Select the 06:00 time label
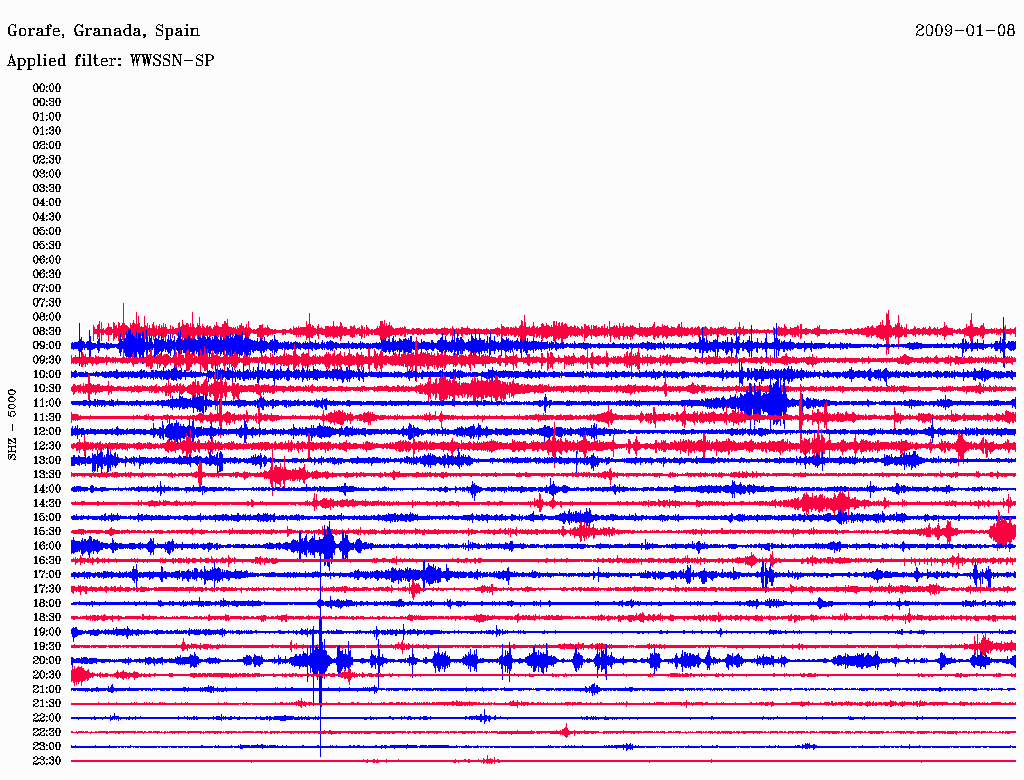The image size is (1024, 780). click(46, 259)
